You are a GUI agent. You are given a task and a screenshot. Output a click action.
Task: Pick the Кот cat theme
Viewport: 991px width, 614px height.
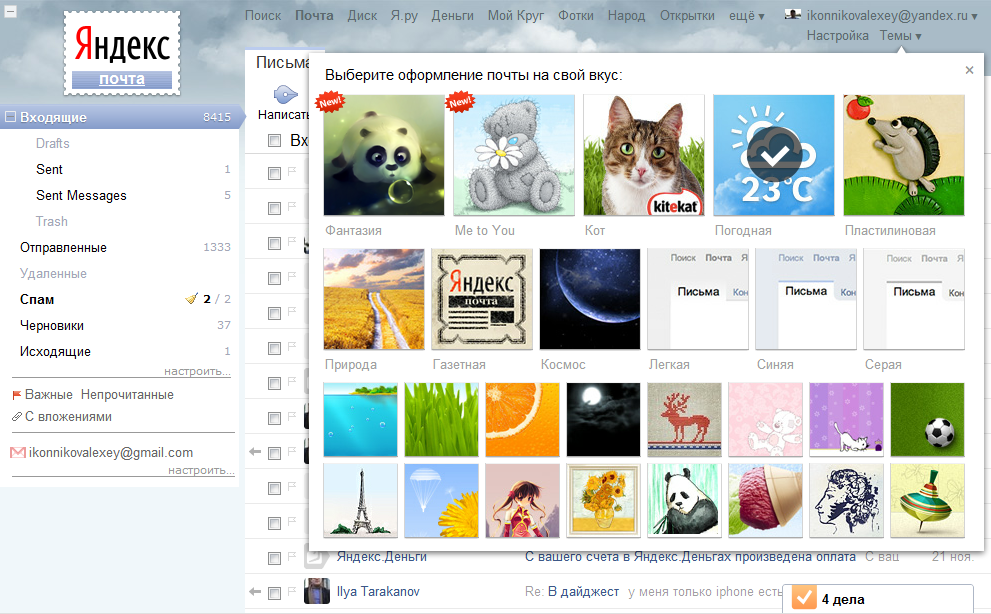[x=643, y=156]
